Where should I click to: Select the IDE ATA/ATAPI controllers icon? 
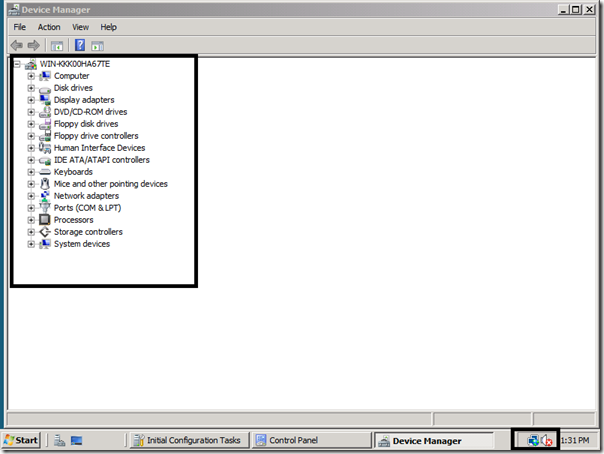[x=45, y=160]
